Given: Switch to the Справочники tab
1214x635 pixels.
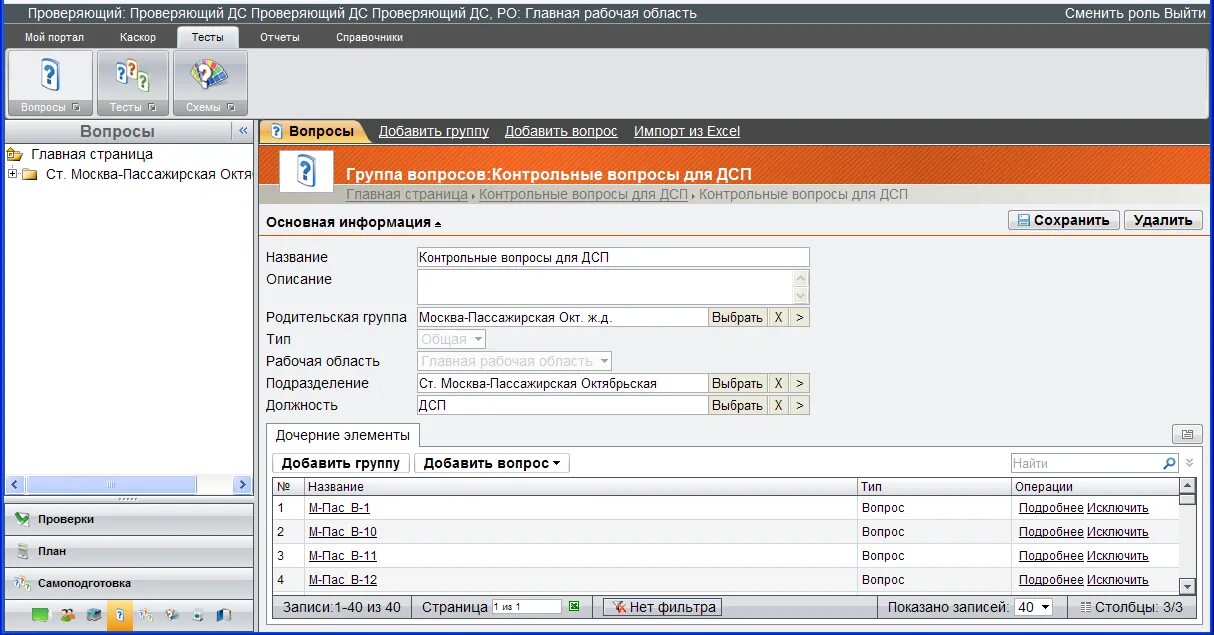Looking at the screenshot, I should click(369, 37).
